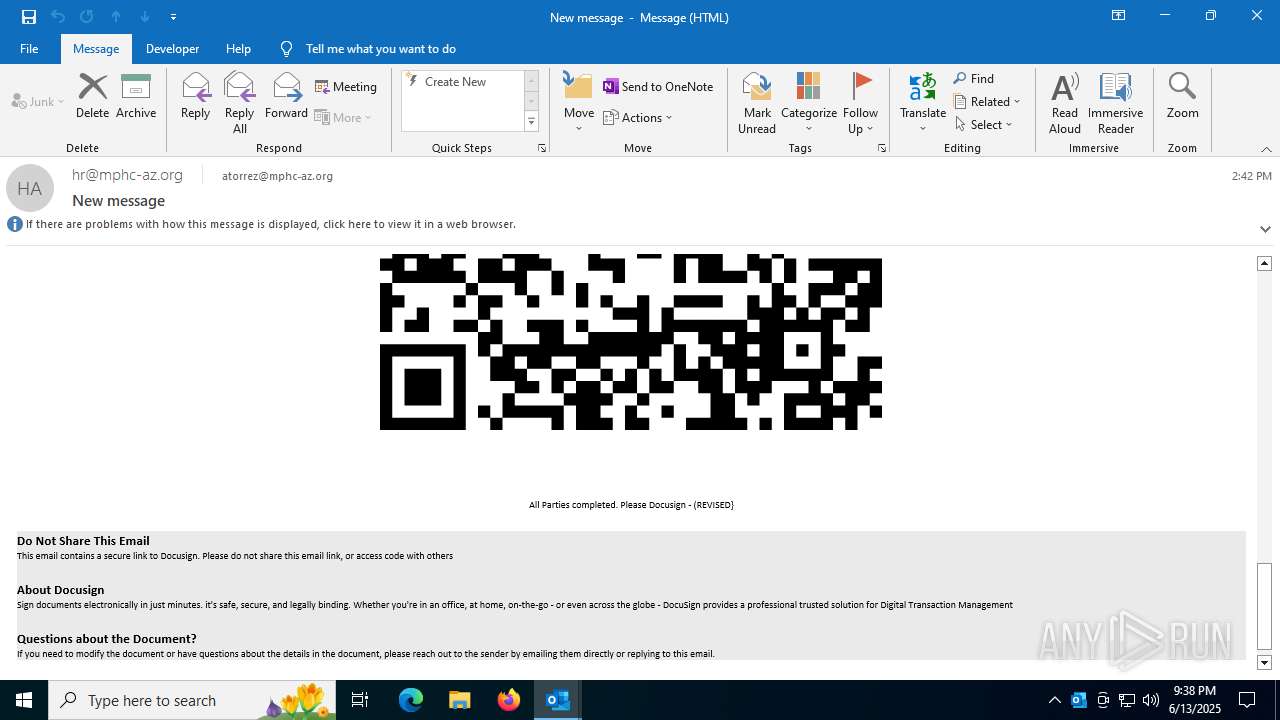Viewport: 1280px width, 720px height.
Task: Click the HA sender avatar
Action: coord(30,188)
